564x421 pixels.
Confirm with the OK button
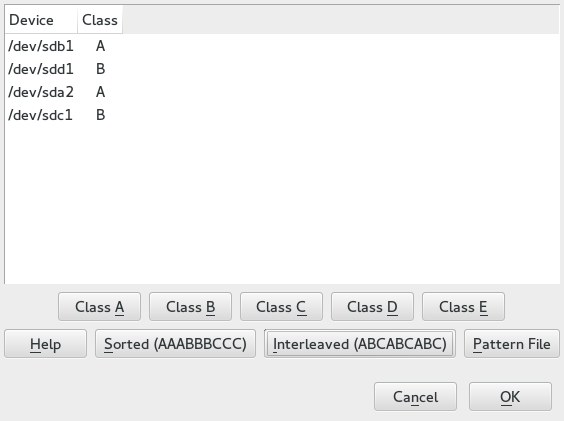pyautogui.click(x=510, y=397)
